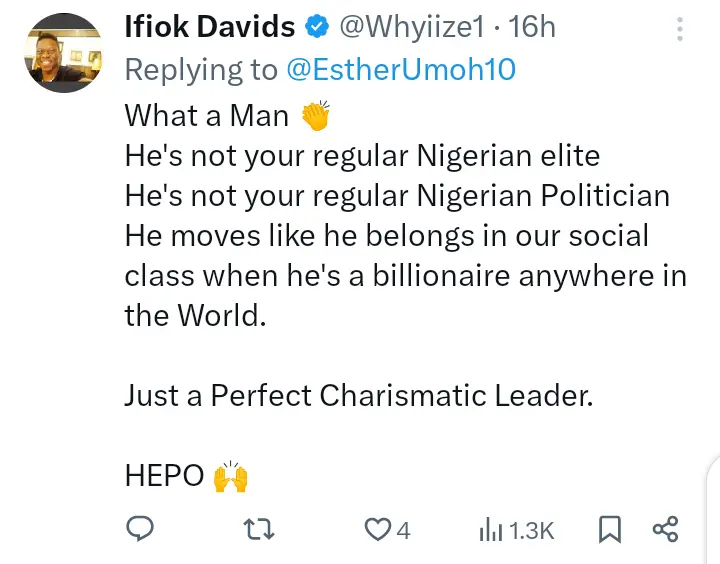The width and height of the screenshot is (720, 564).
Task: Click the raised hands emoji after HEPO
Action: 230,477
